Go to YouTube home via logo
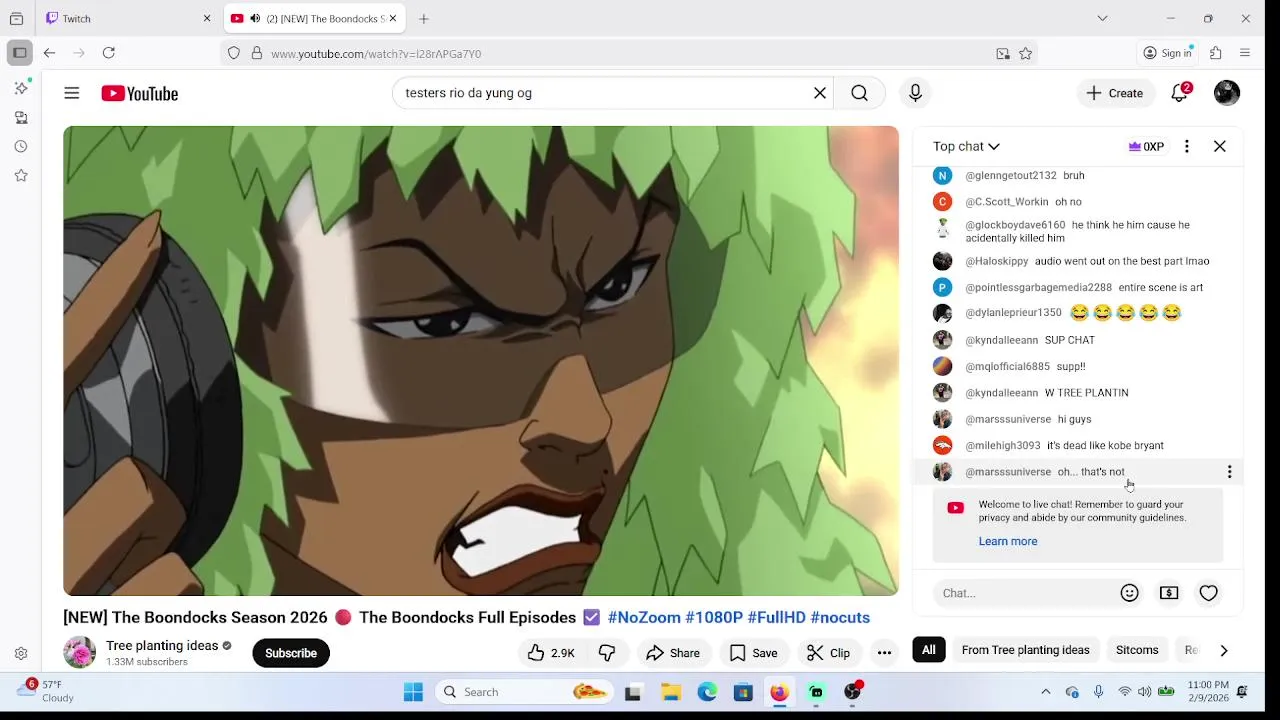 pos(140,93)
